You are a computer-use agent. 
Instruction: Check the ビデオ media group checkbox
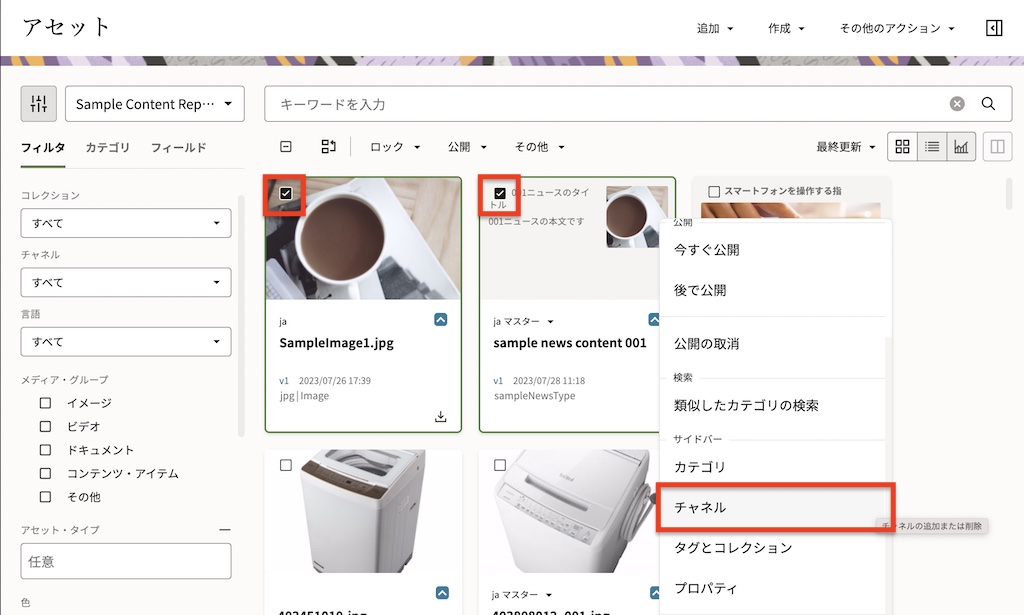point(44,426)
